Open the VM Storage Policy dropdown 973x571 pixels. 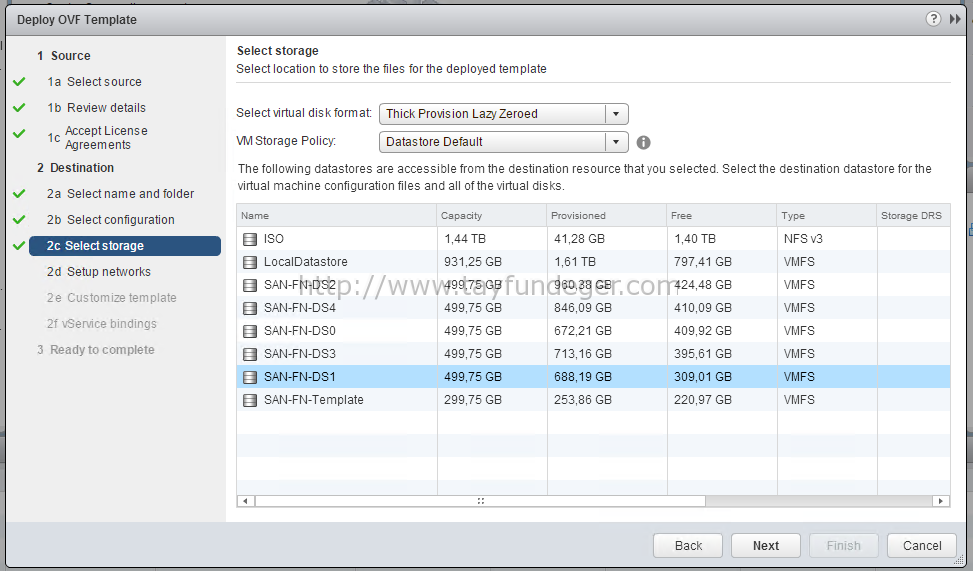[x=504, y=142]
